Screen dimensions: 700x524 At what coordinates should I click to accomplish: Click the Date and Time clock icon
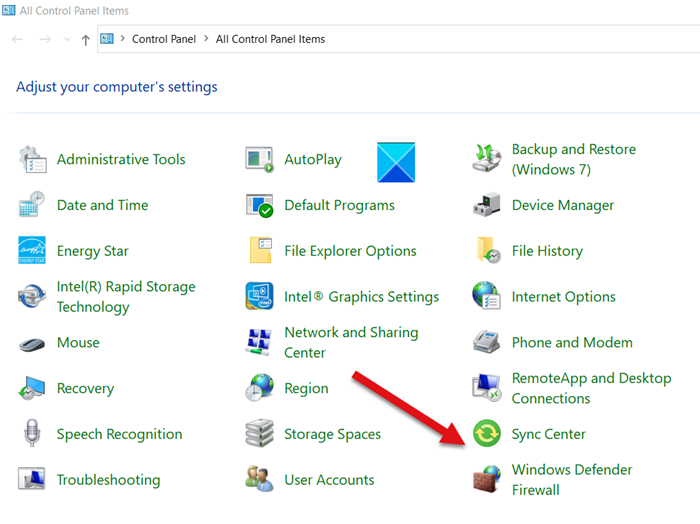tap(32, 205)
